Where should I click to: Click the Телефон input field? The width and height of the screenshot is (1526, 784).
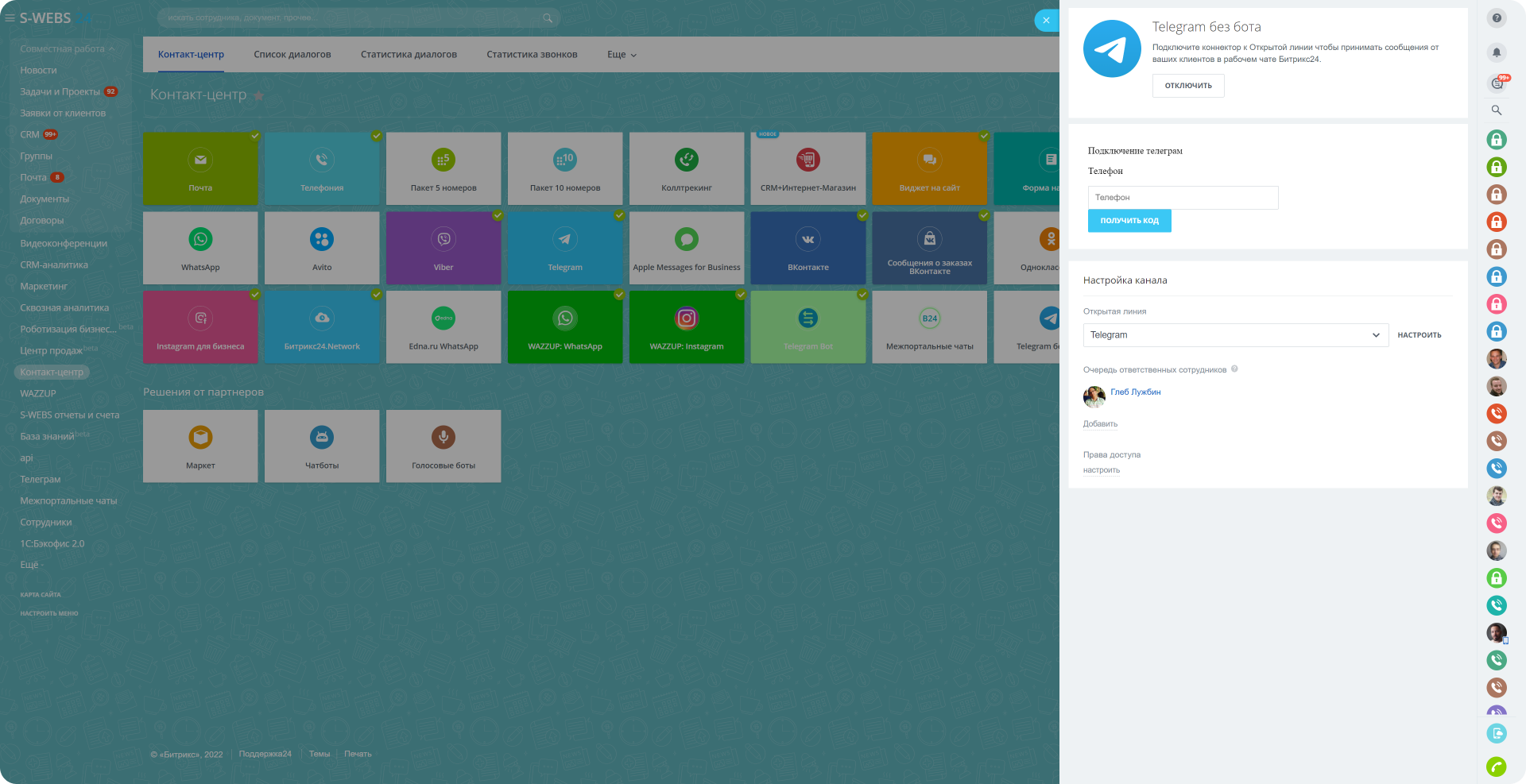pyautogui.click(x=1183, y=198)
